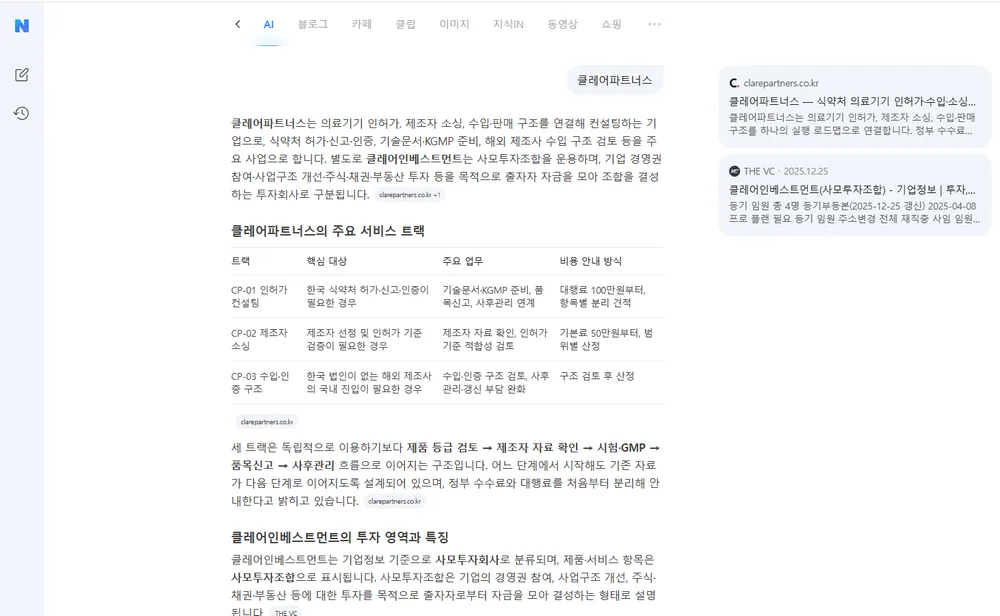This screenshot has height=616, width=1000.
Task: Click the 한국 식약처 허가·신고·인증이 cell
Action: pos(367,297)
